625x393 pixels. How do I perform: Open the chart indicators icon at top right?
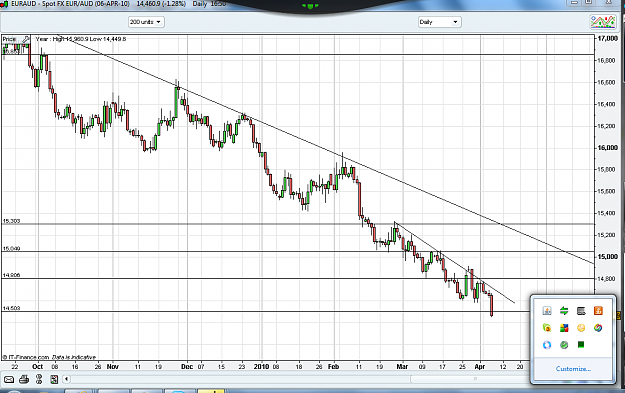coord(603,22)
